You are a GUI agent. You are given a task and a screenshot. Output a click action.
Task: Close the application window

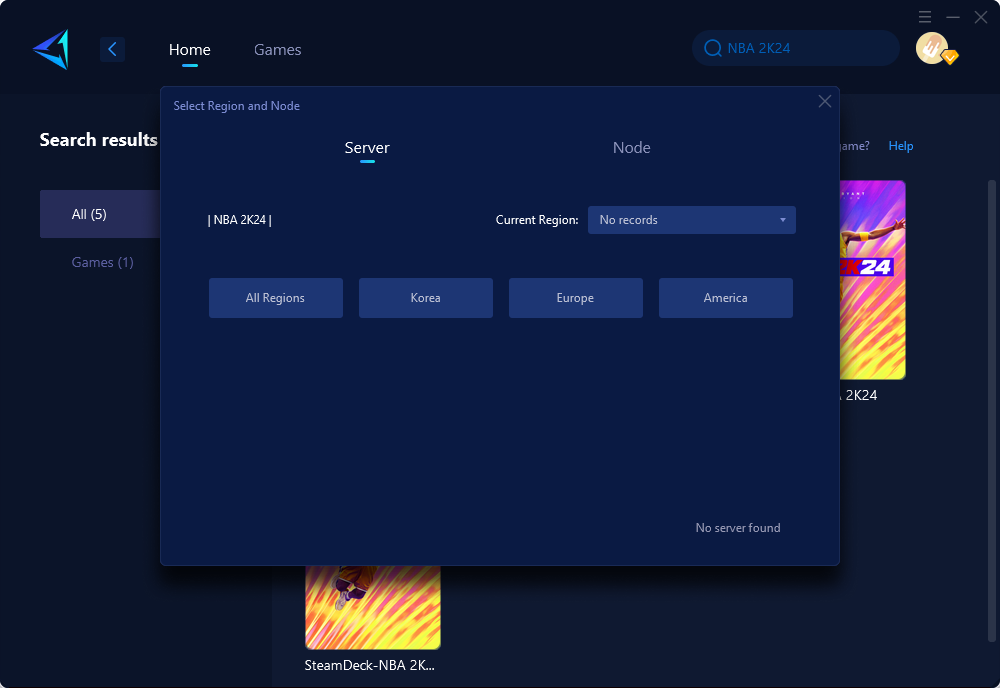click(981, 17)
